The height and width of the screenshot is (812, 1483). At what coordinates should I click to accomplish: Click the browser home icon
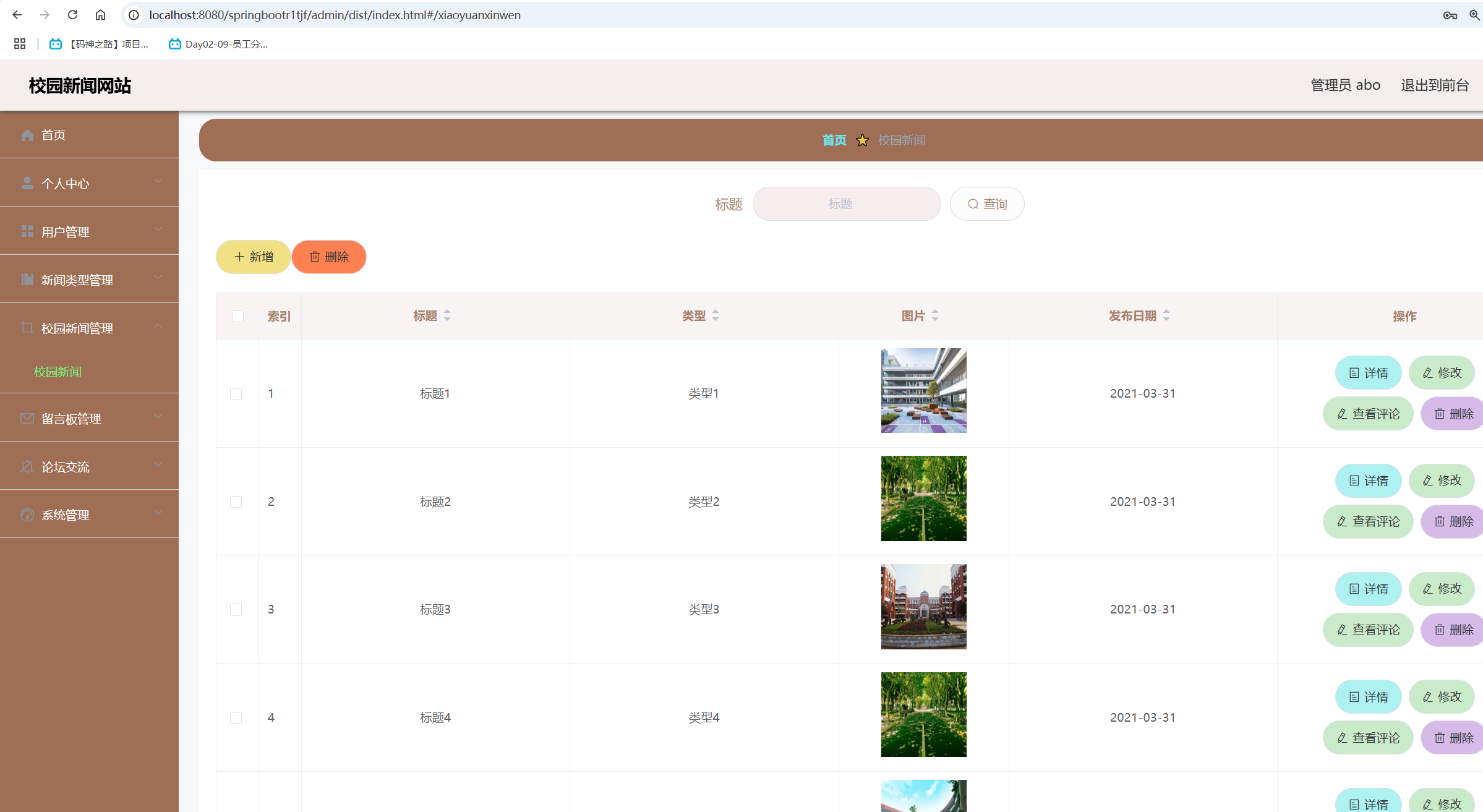[100, 15]
